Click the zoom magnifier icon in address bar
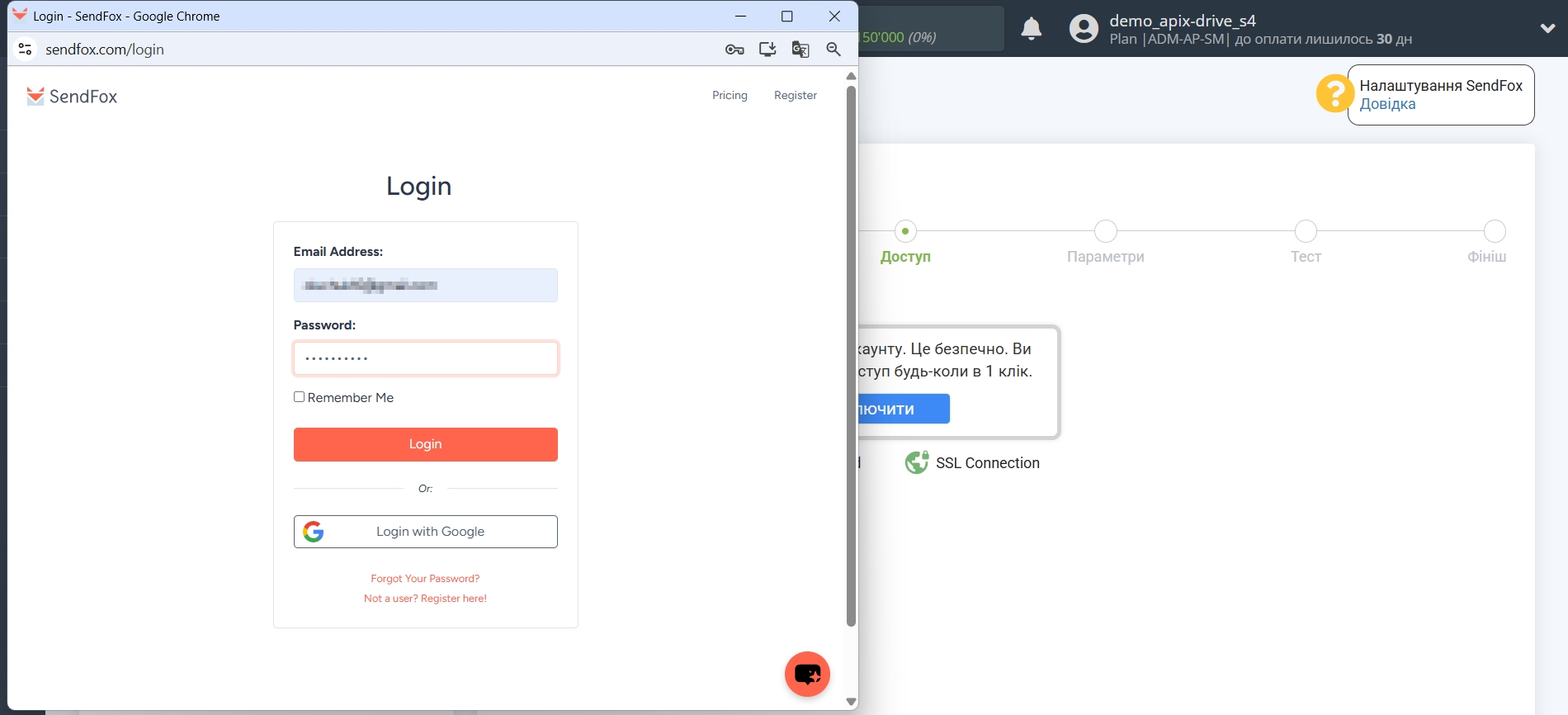The image size is (1568, 715). tap(834, 50)
